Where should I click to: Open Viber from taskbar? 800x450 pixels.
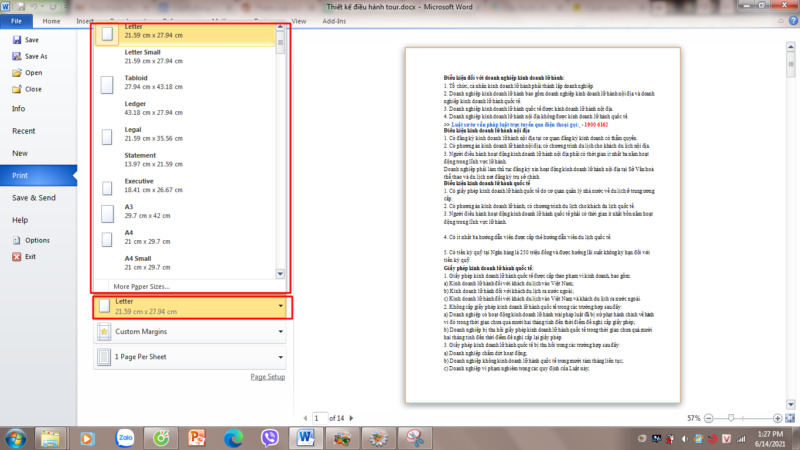(269, 438)
